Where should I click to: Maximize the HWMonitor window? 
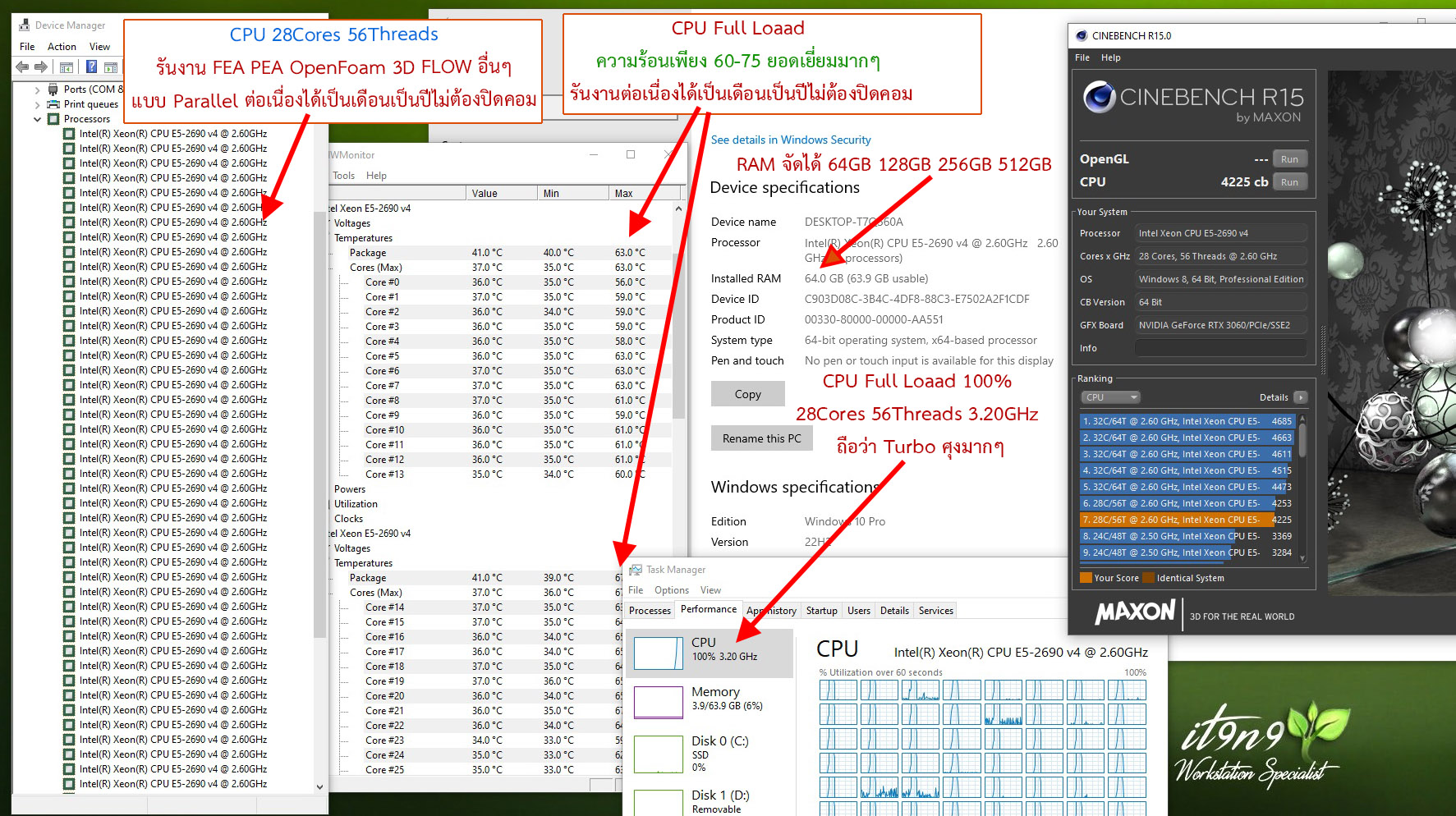click(x=631, y=154)
